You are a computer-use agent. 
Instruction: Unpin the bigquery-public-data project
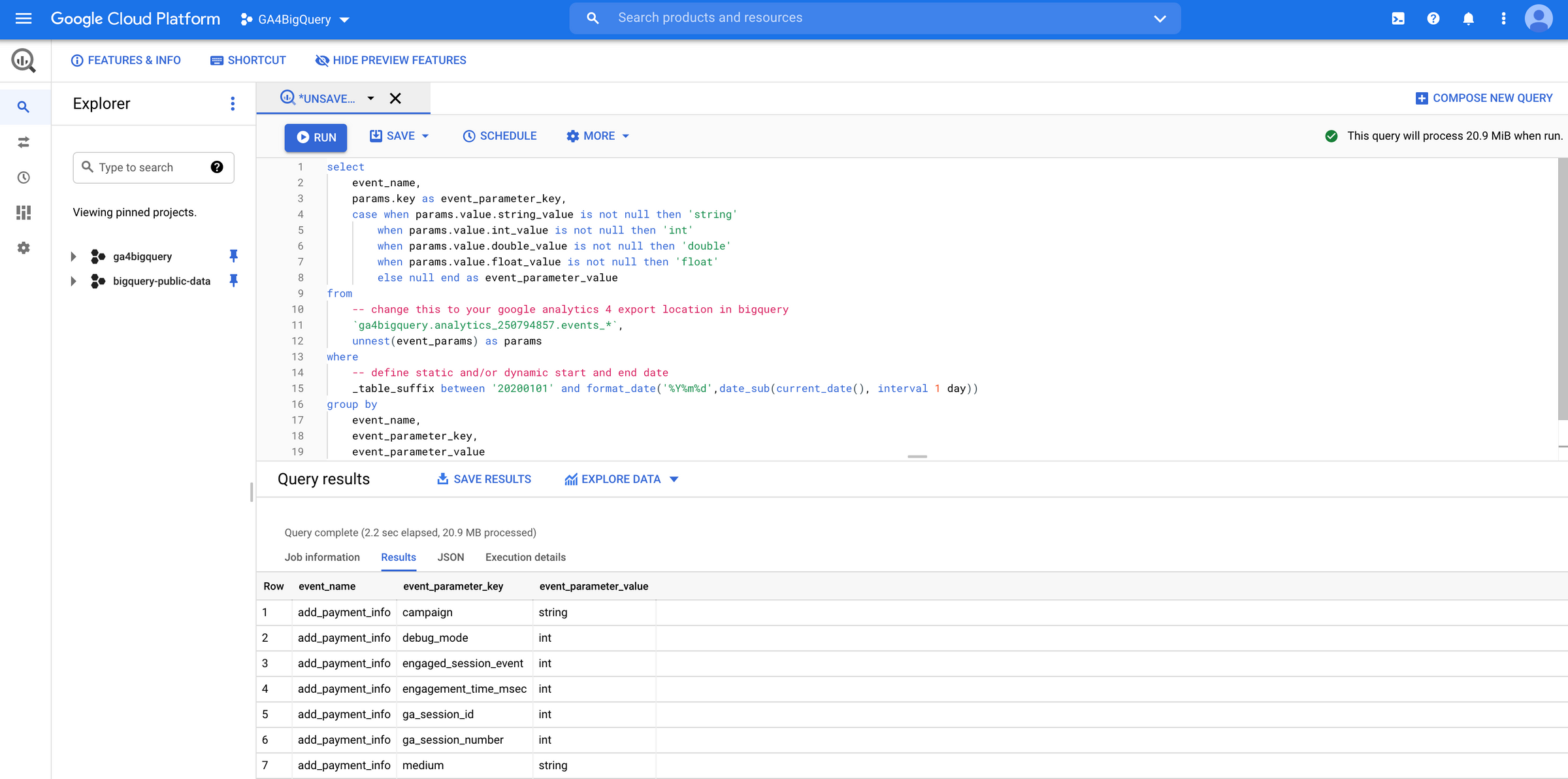pos(234,281)
